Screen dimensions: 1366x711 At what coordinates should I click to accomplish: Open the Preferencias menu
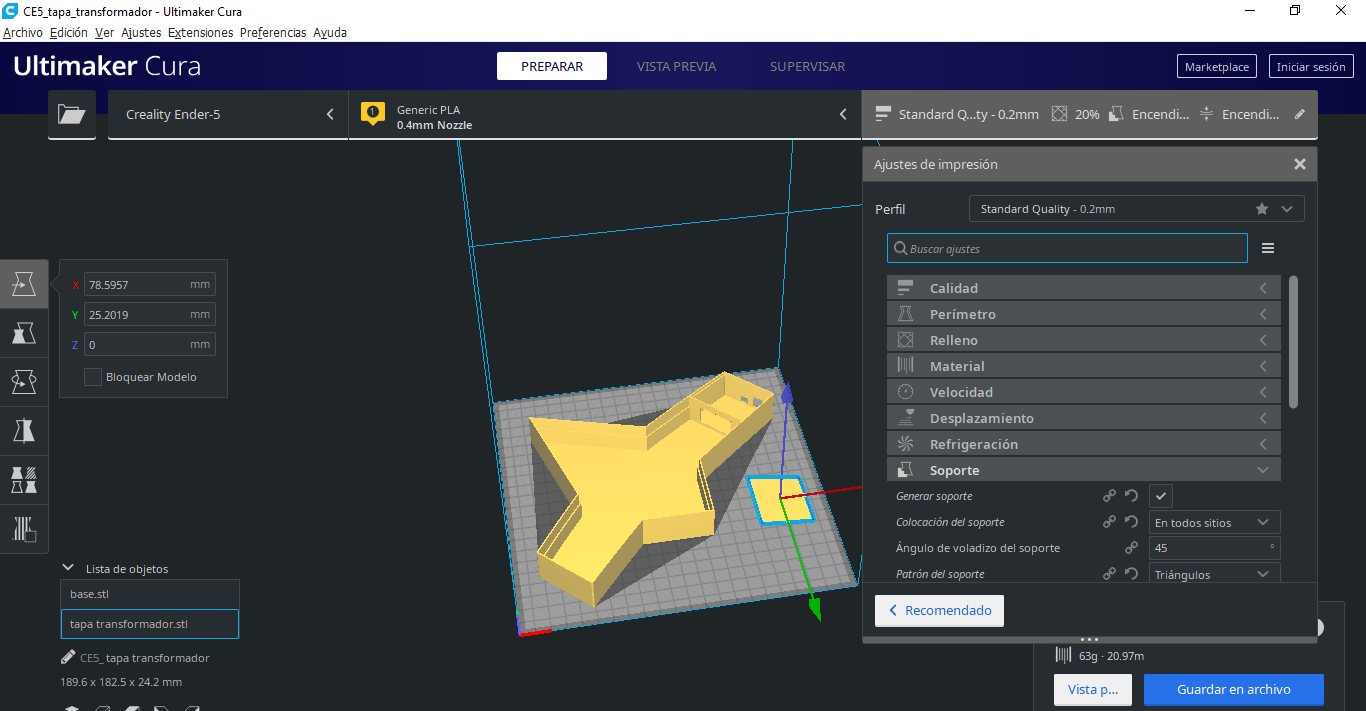point(273,32)
